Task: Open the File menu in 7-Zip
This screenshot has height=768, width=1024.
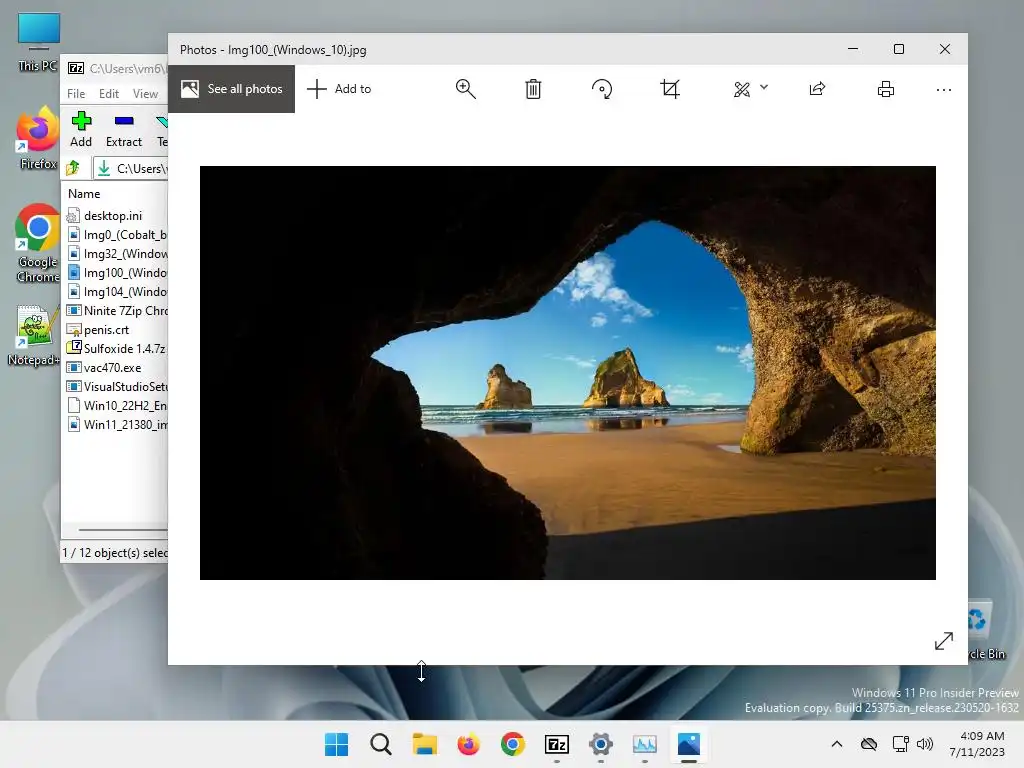Action: point(76,94)
